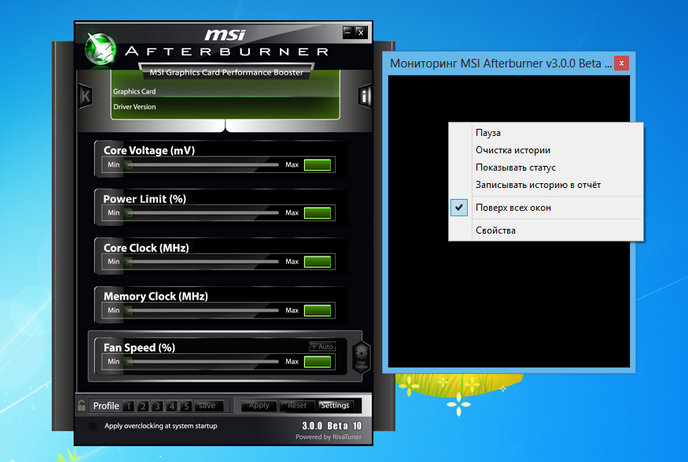Screen dimensions: 688x462
Task: Select profile slot 5
Action: [x=186, y=406]
